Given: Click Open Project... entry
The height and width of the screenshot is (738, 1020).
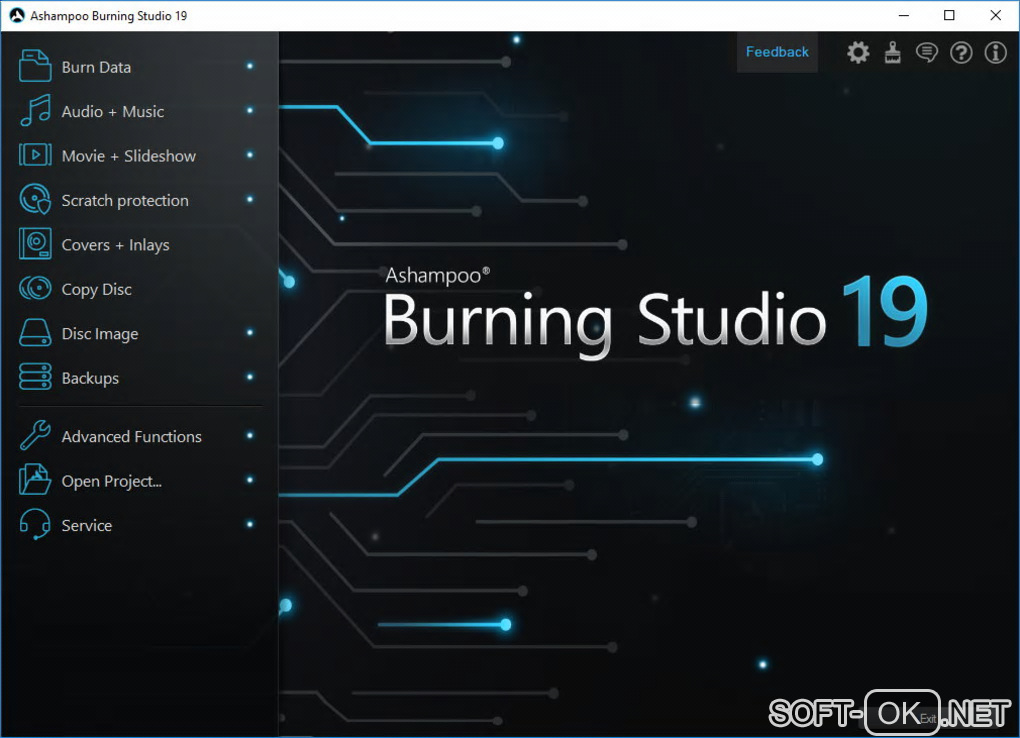Looking at the screenshot, I should (140, 480).
